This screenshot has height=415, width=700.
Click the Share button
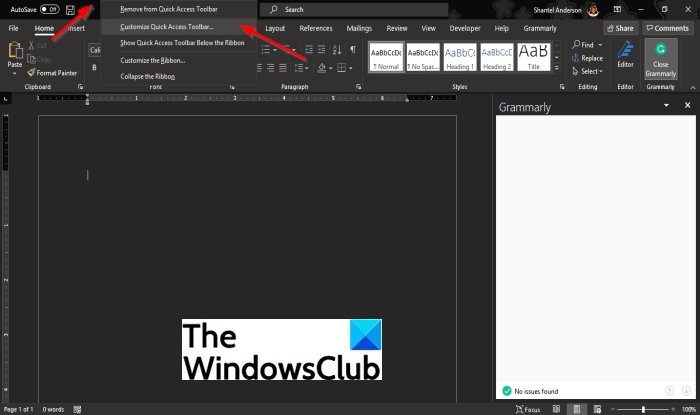(621, 28)
